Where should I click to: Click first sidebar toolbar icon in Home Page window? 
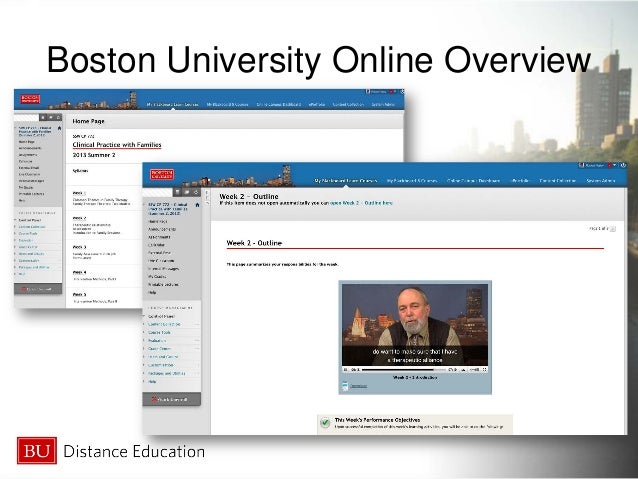click(x=43, y=118)
